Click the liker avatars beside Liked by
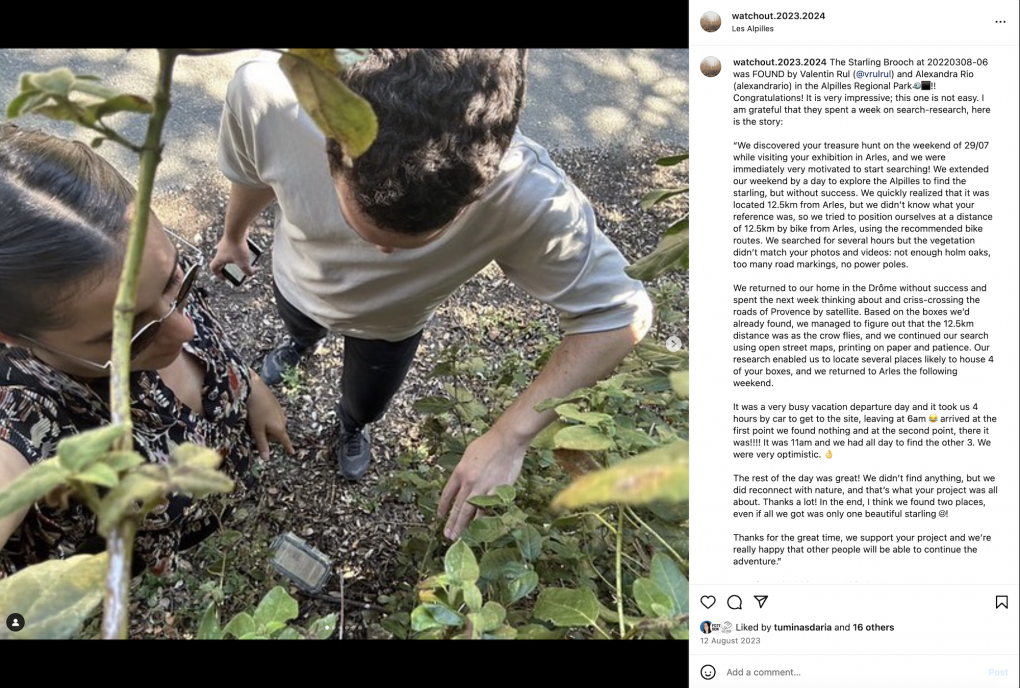This screenshot has width=1020, height=688. coord(716,628)
